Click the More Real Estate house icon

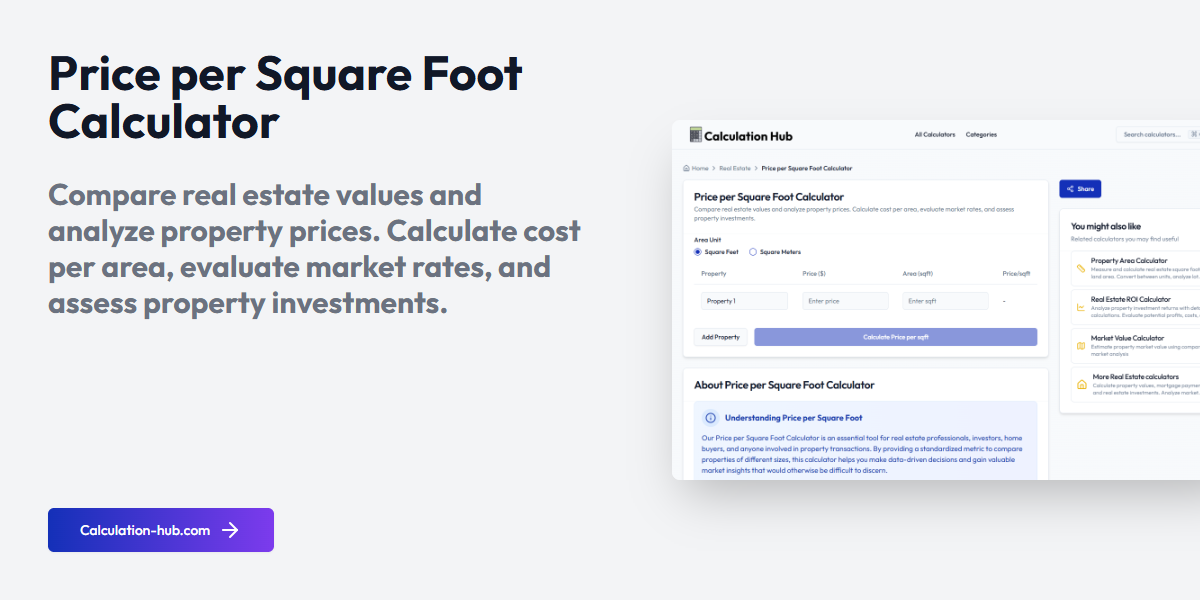point(1081,384)
